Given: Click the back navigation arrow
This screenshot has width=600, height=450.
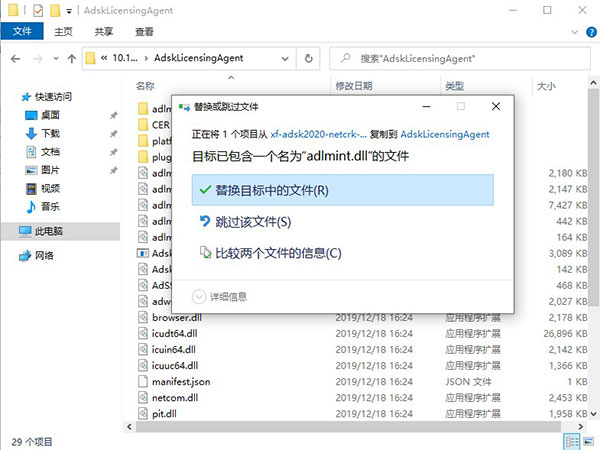Looking at the screenshot, I should [14, 58].
